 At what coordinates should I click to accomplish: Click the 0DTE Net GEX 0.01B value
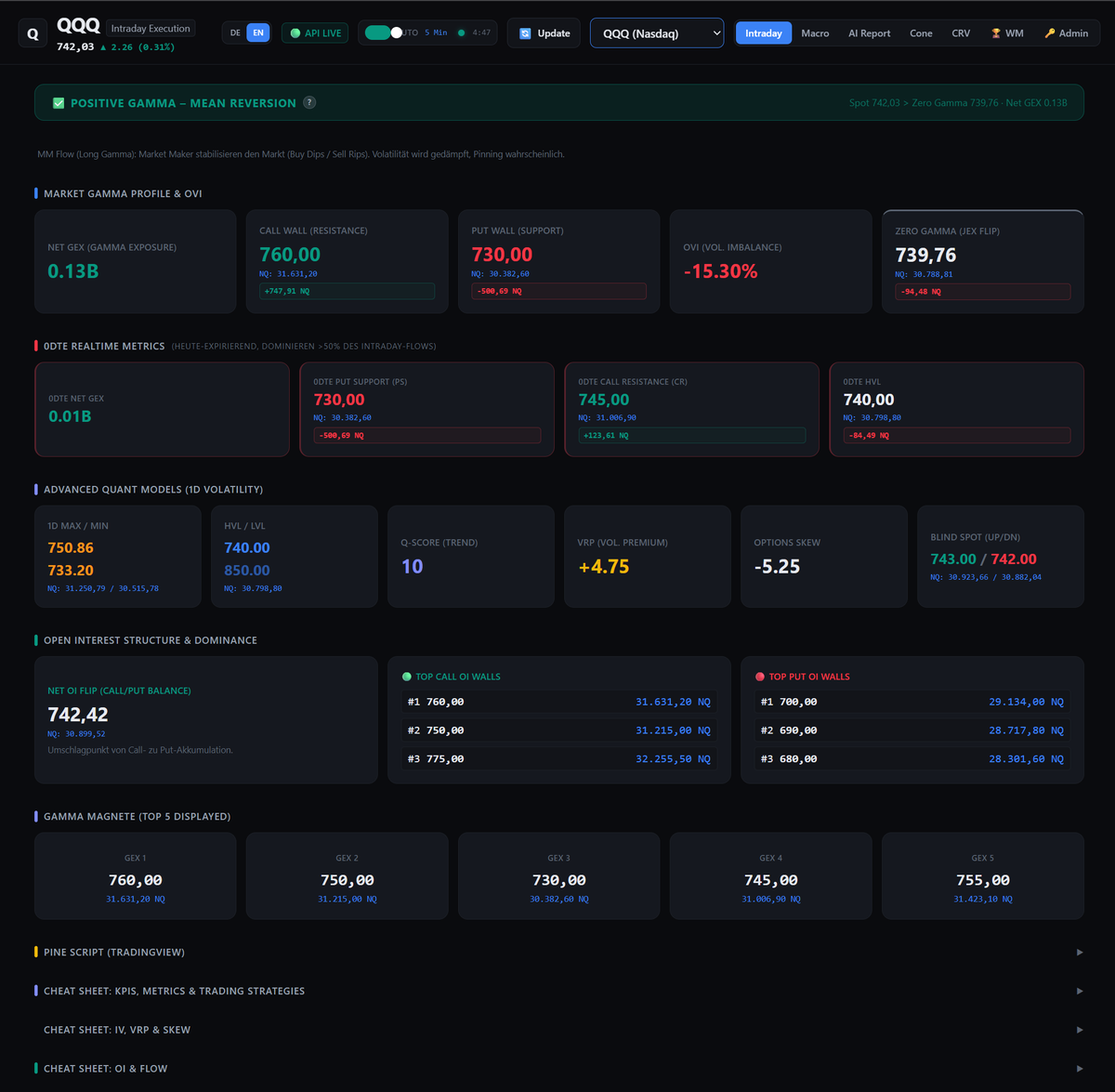coord(70,416)
